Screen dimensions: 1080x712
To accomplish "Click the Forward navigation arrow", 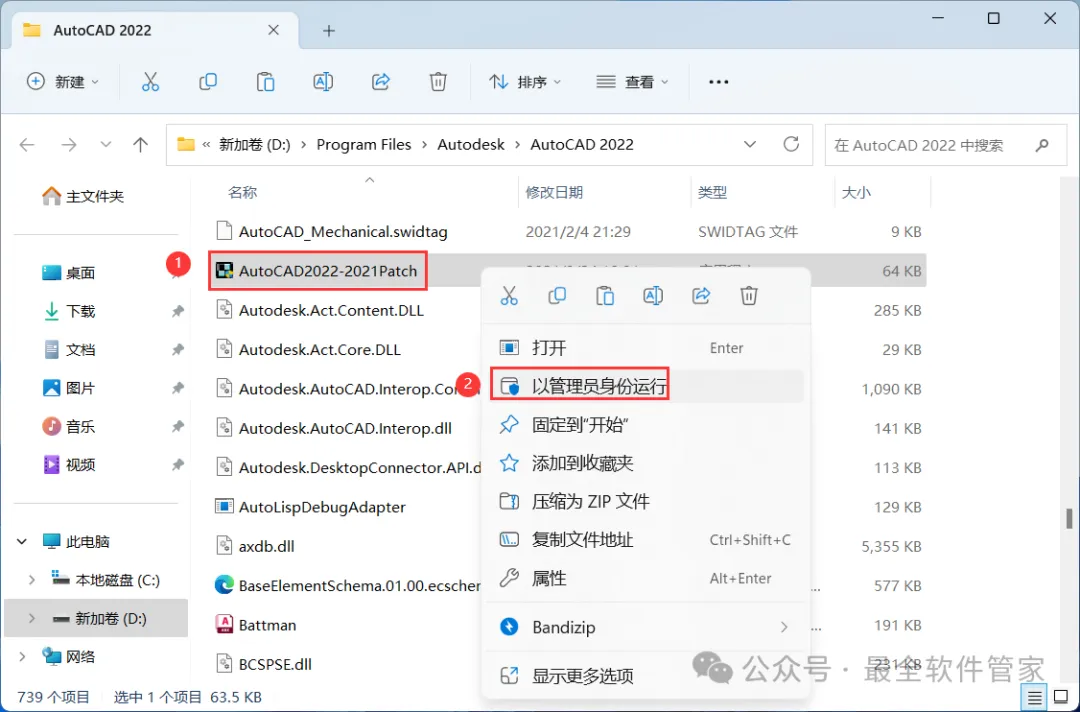I will (x=69, y=145).
